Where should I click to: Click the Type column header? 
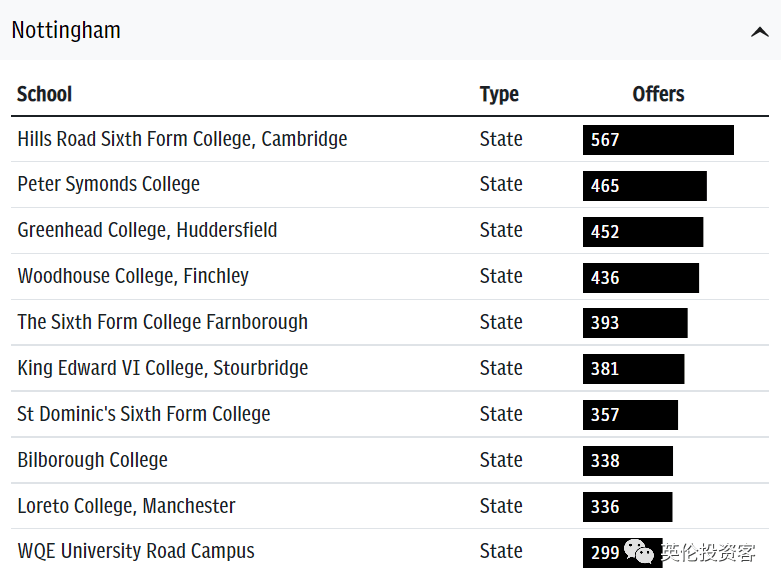coord(499,94)
